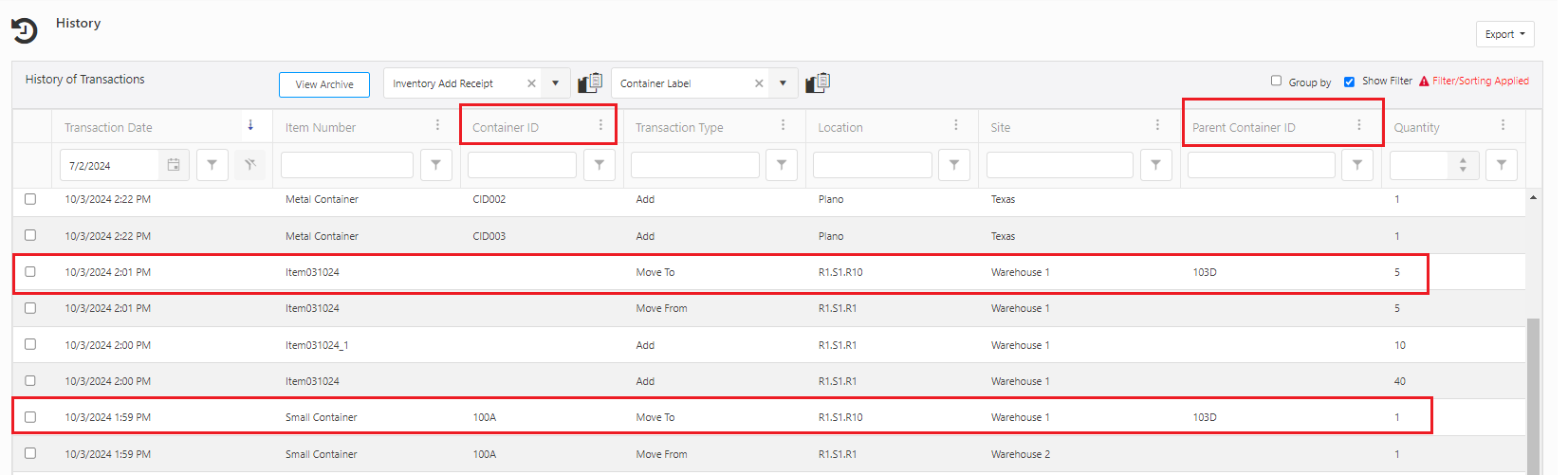Remove the Inventory Add Receipt selection
Screen dimensions: 1568x475
click(531, 83)
